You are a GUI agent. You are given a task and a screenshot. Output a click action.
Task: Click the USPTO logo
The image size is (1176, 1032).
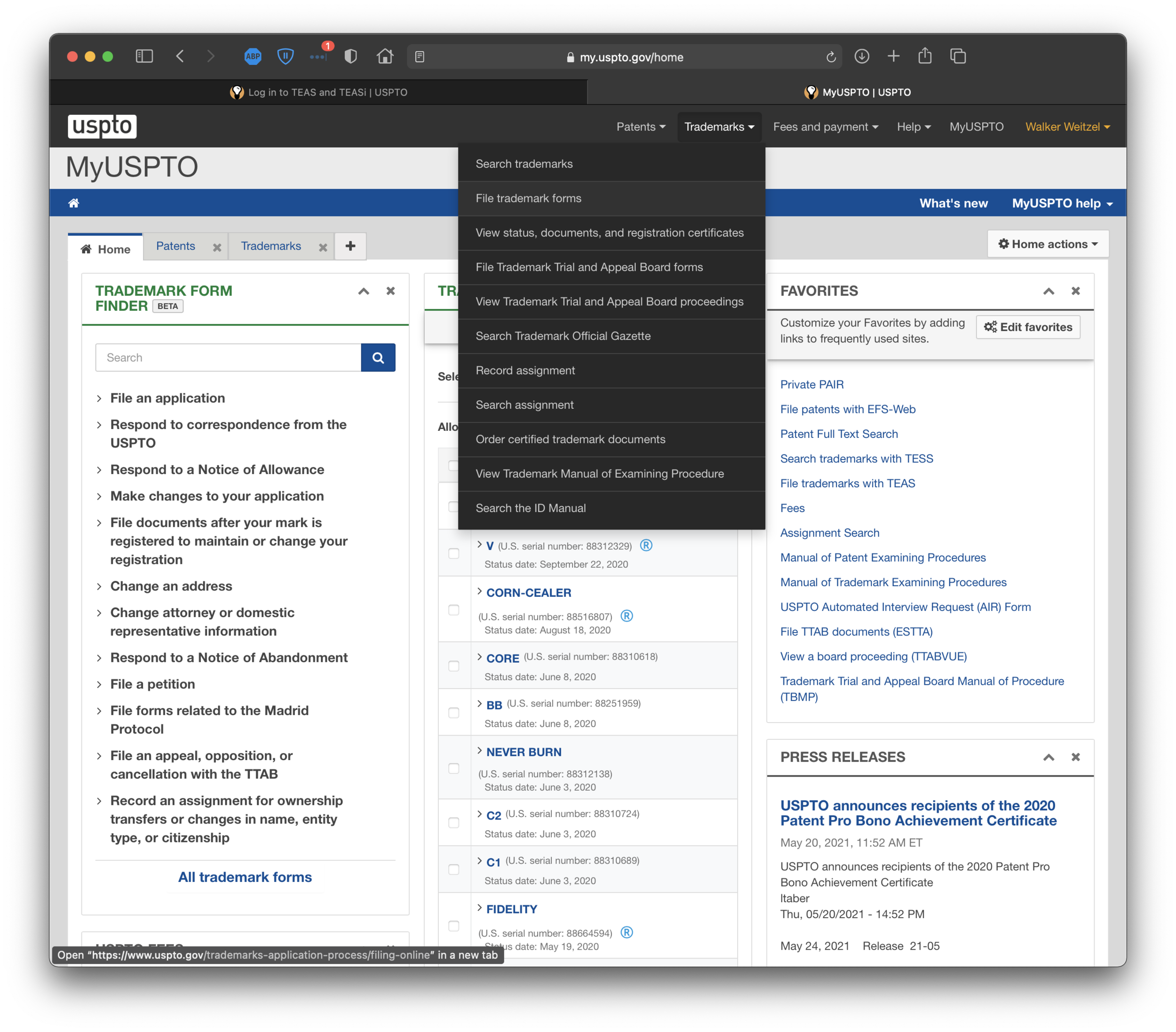point(103,126)
